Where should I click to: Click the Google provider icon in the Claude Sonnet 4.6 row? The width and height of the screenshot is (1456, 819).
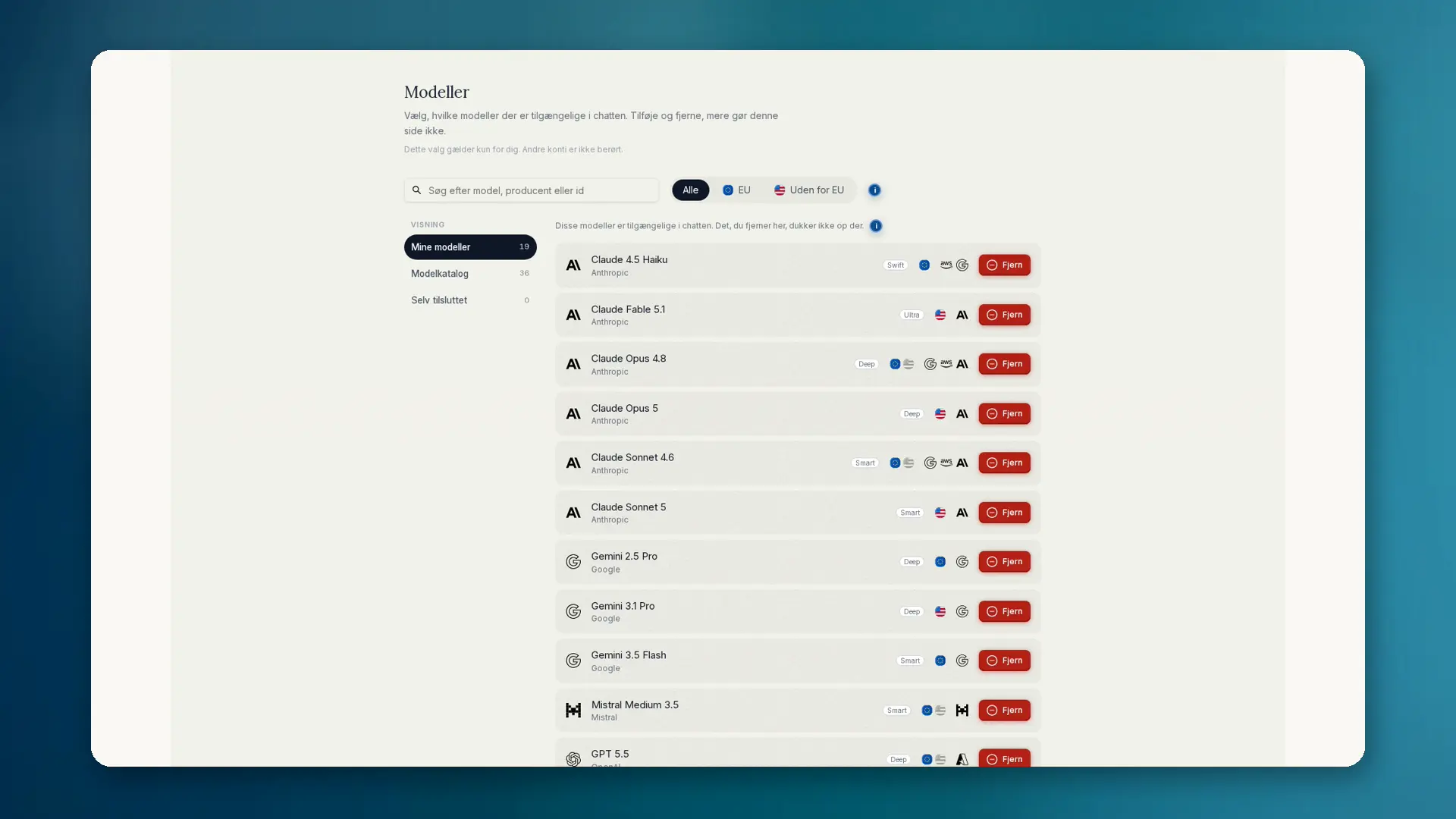click(930, 463)
